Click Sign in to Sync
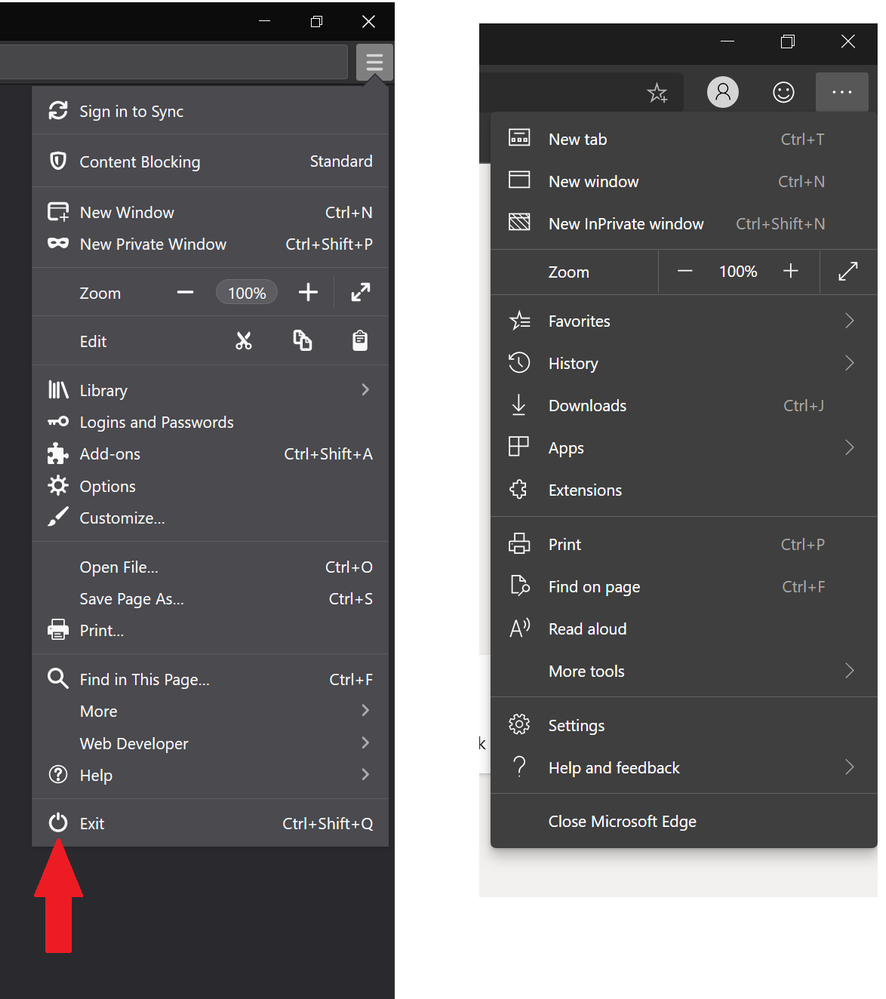This screenshot has height=999, width=886. pos(132,111)
